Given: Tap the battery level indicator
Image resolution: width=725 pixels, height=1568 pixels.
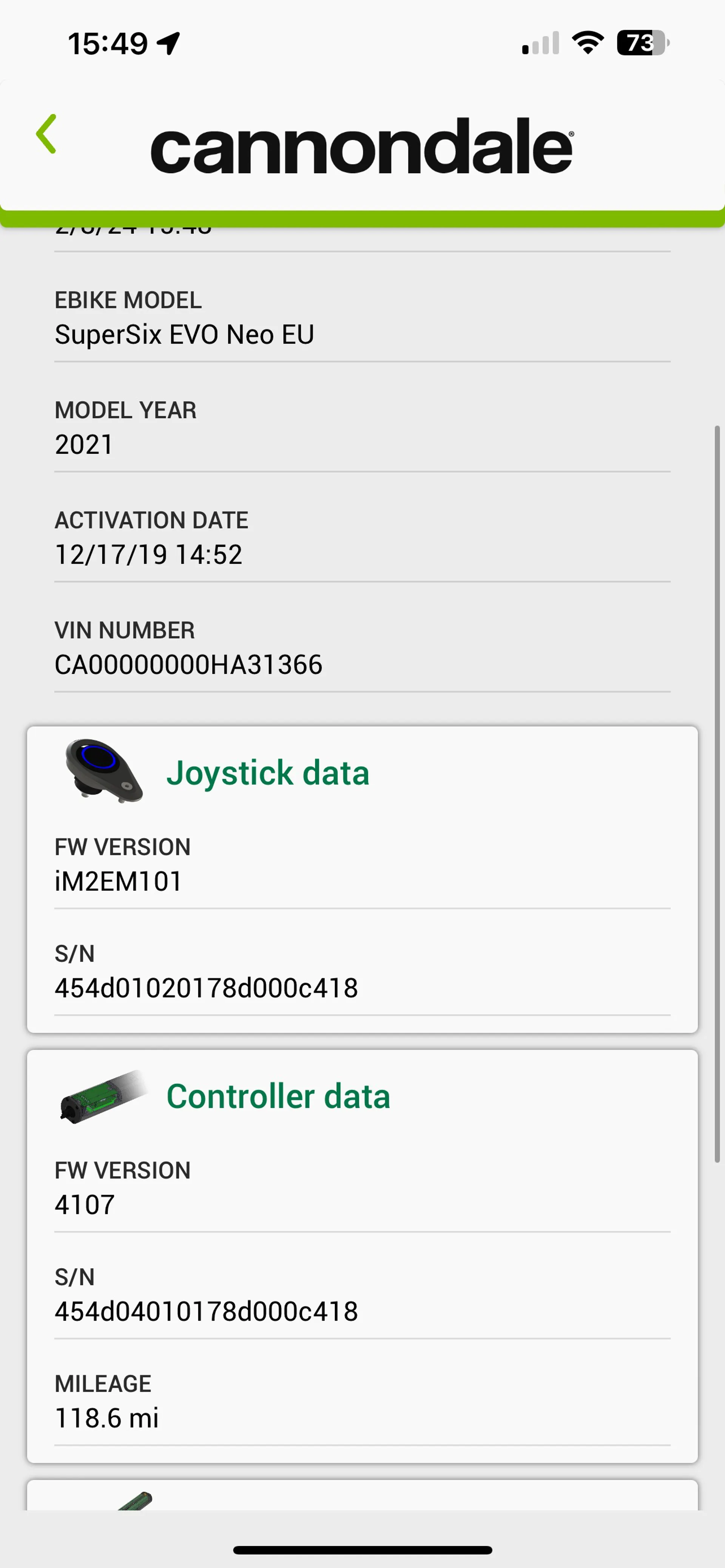Looking at the screenshot, I should tap(642, 43).
